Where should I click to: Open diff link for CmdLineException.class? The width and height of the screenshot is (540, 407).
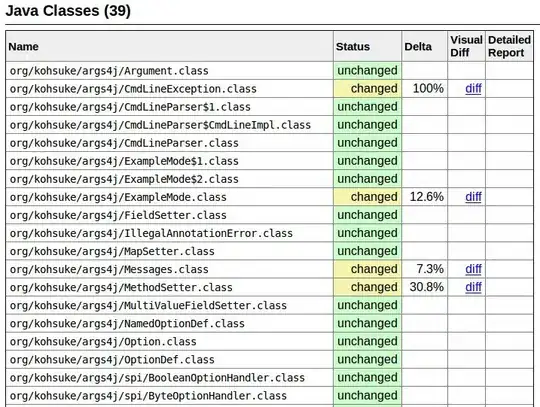click(473, 89)
